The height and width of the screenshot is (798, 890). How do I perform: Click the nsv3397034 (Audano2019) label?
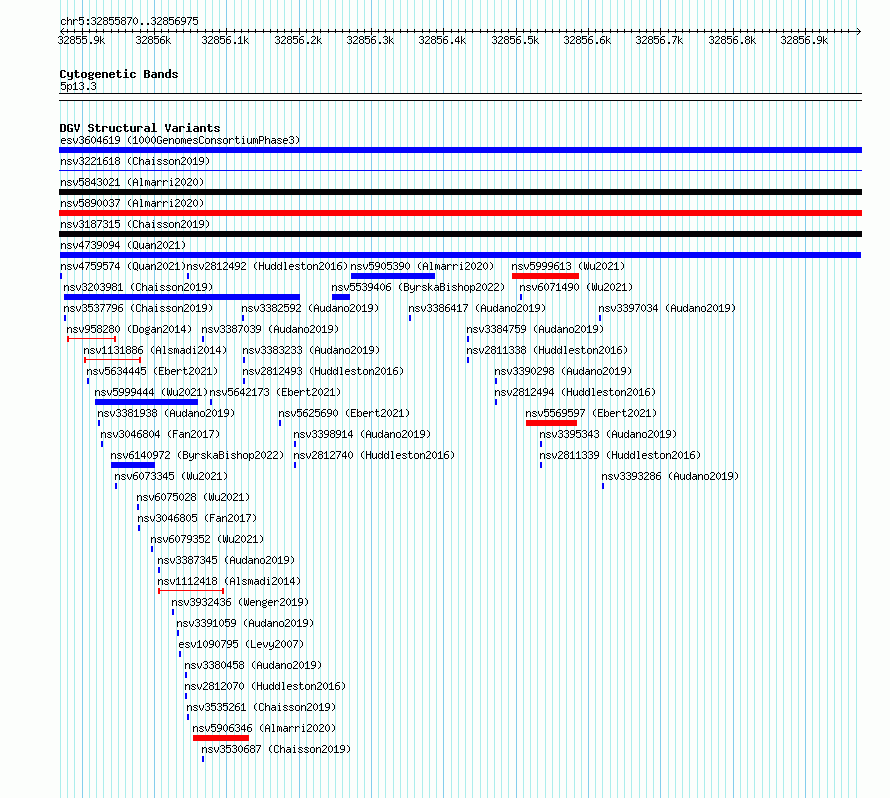coord(668,308)
